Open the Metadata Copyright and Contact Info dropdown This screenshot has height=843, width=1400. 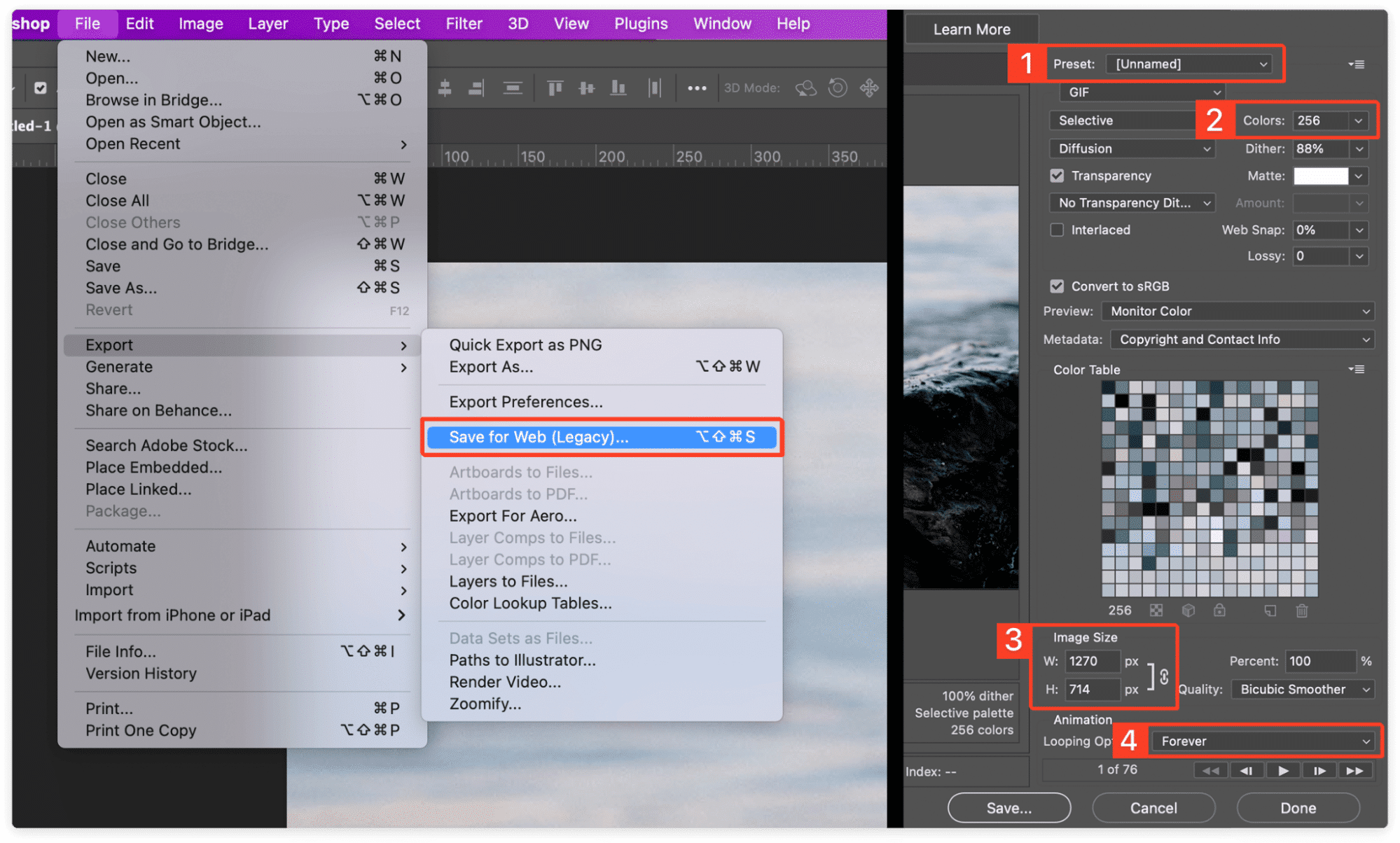point(1242,340)
